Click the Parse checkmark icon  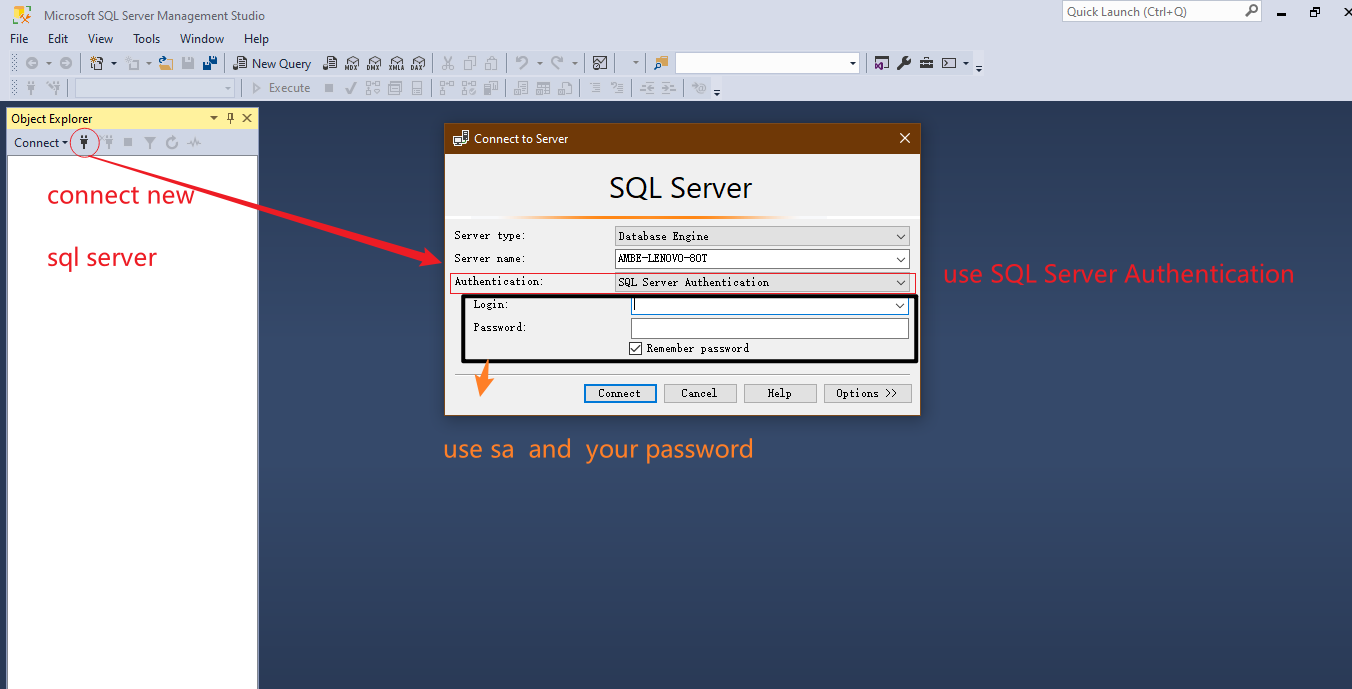click(351, 88)
